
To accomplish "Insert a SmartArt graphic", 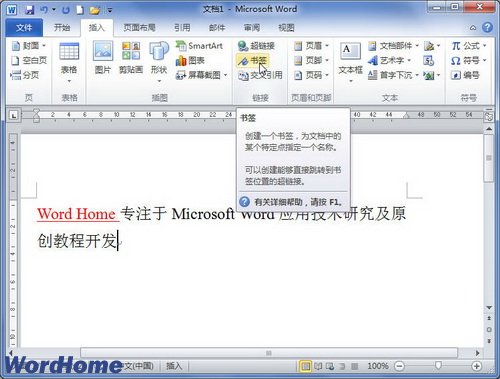I will (199, 46).
